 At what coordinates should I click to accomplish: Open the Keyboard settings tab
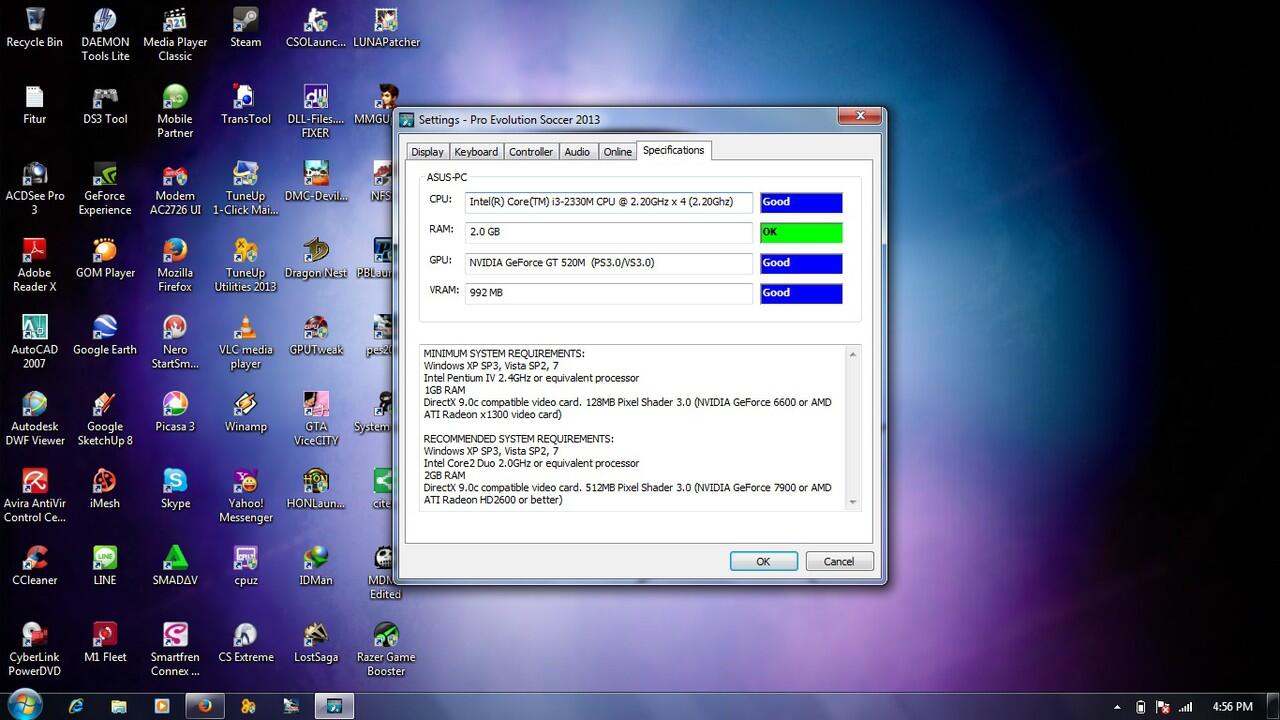pos(476,152)
